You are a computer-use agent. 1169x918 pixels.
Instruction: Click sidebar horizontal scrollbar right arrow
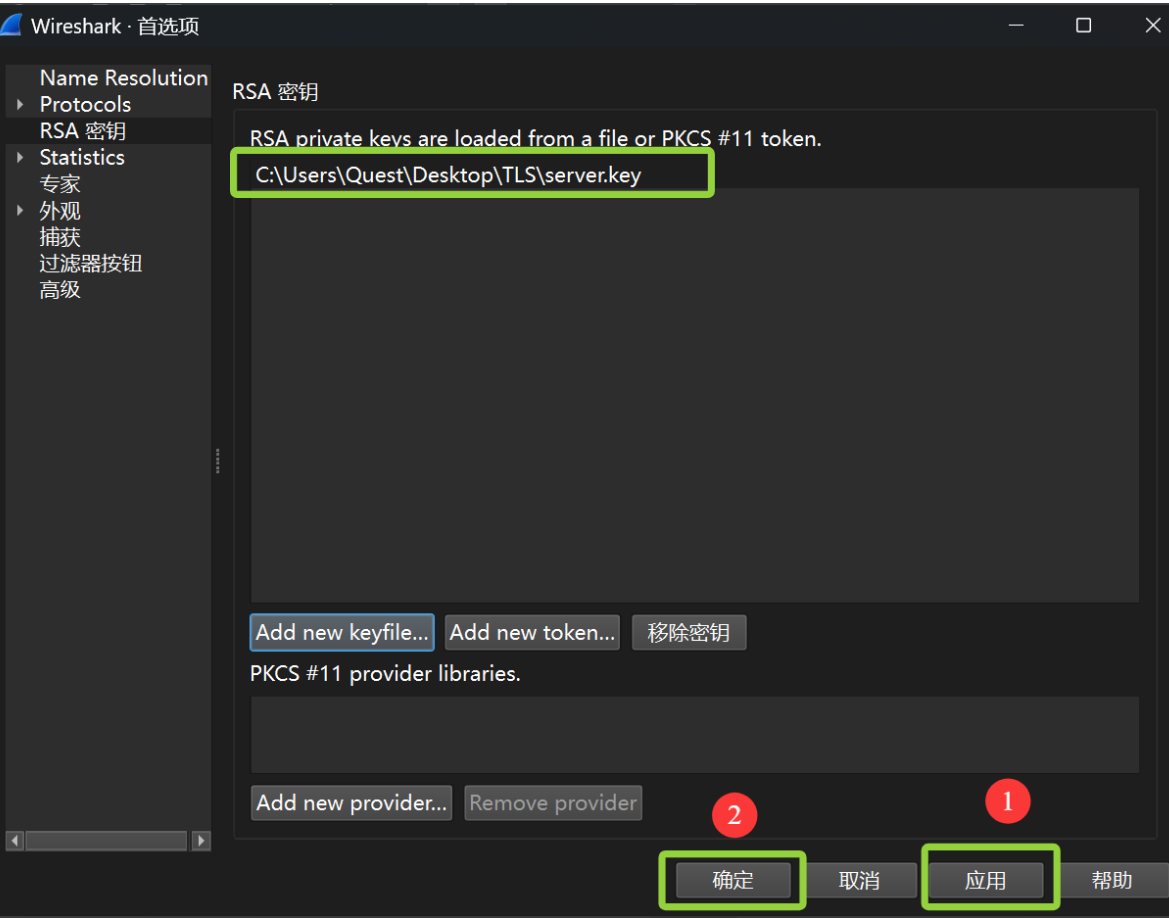(201, 841)
